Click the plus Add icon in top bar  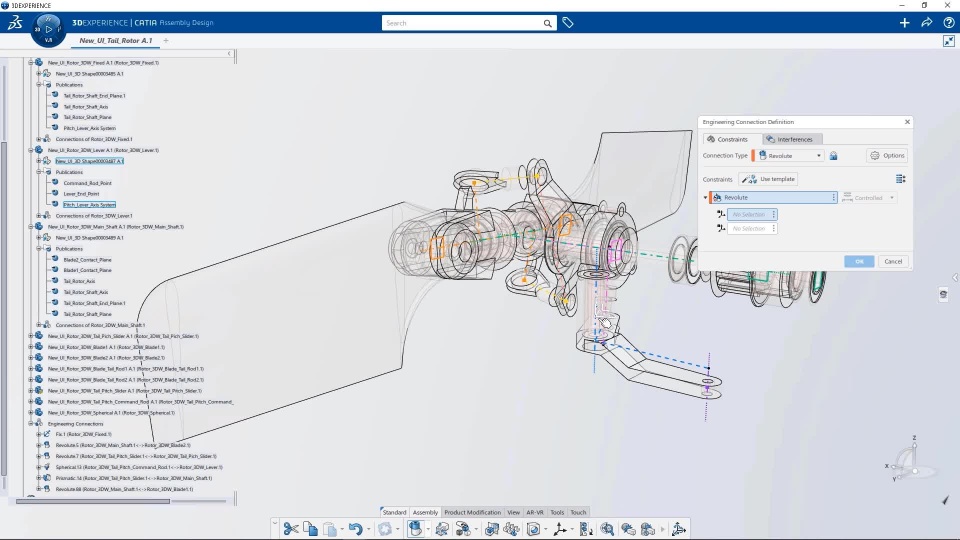tap(904, 23)
